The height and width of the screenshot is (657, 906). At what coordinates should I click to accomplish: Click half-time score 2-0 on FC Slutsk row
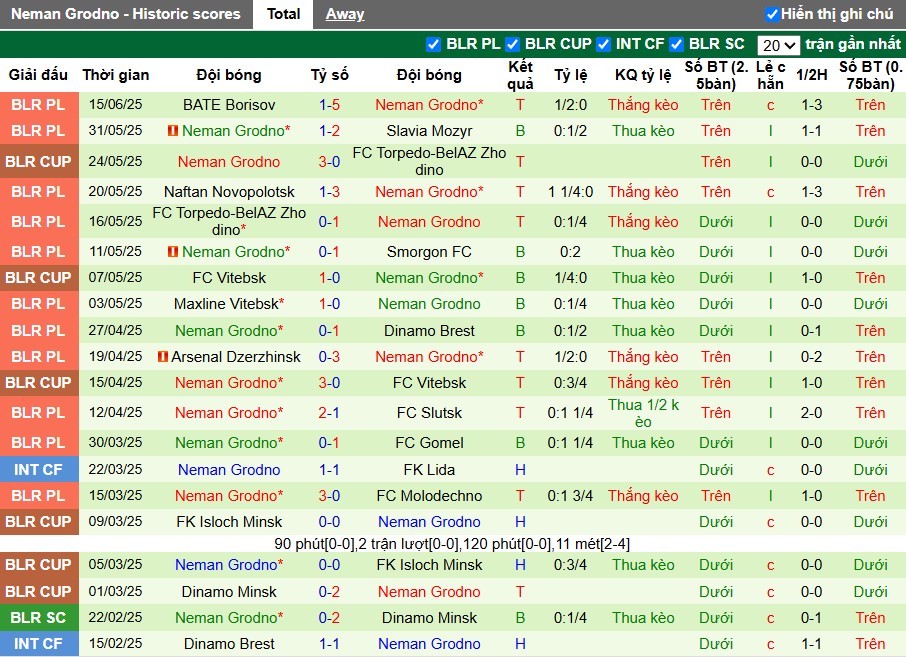coord(811,413)
